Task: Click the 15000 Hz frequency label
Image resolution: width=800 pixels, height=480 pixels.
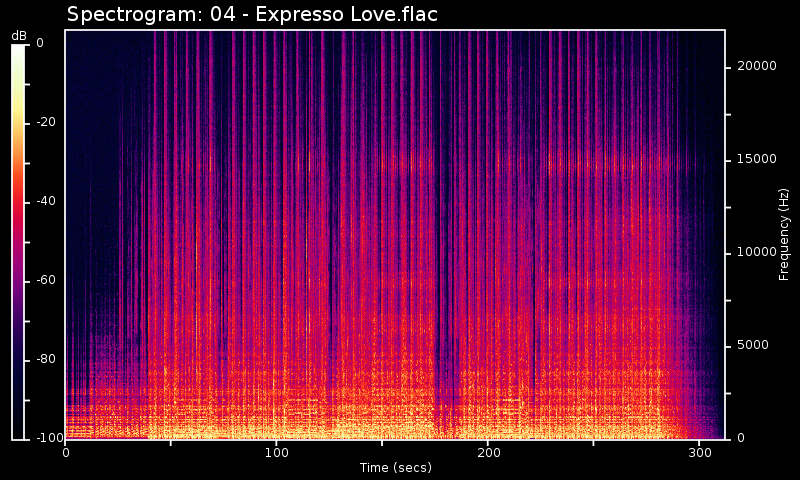Action: point(756,159)
